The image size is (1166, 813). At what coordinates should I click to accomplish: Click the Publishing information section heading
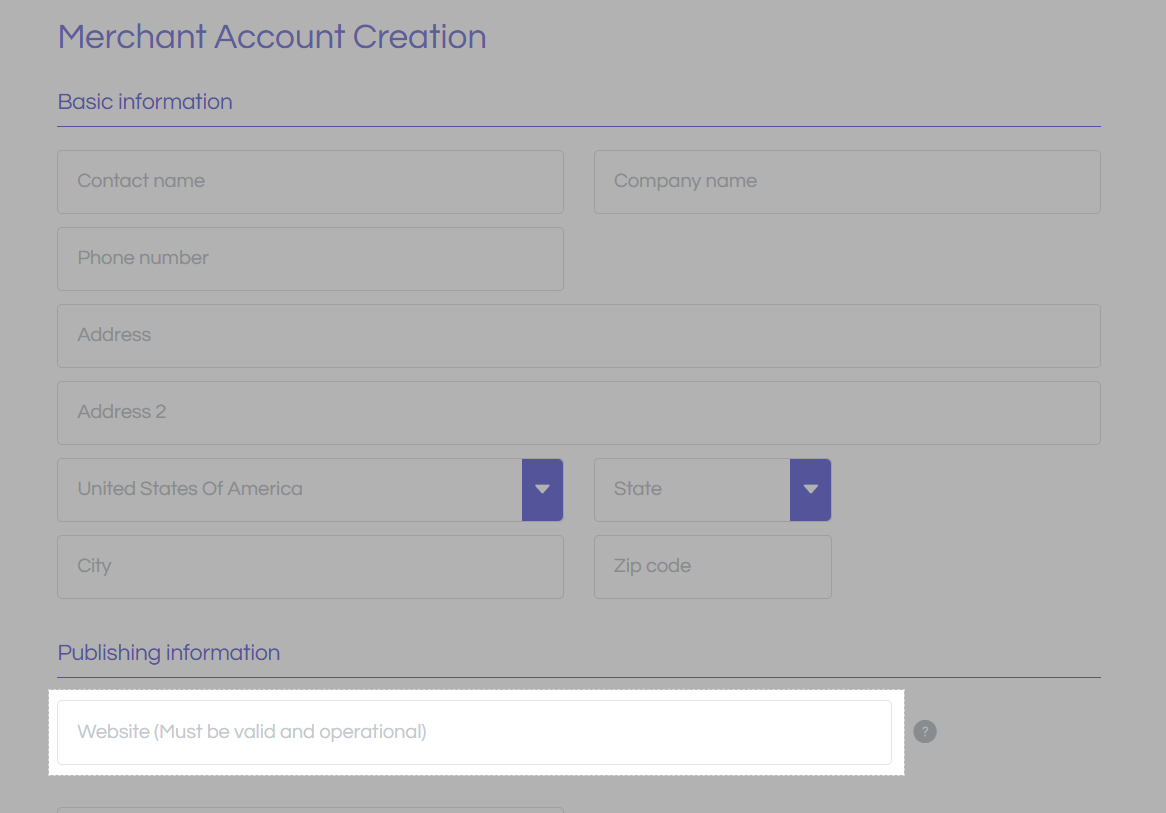coord(169,653)
